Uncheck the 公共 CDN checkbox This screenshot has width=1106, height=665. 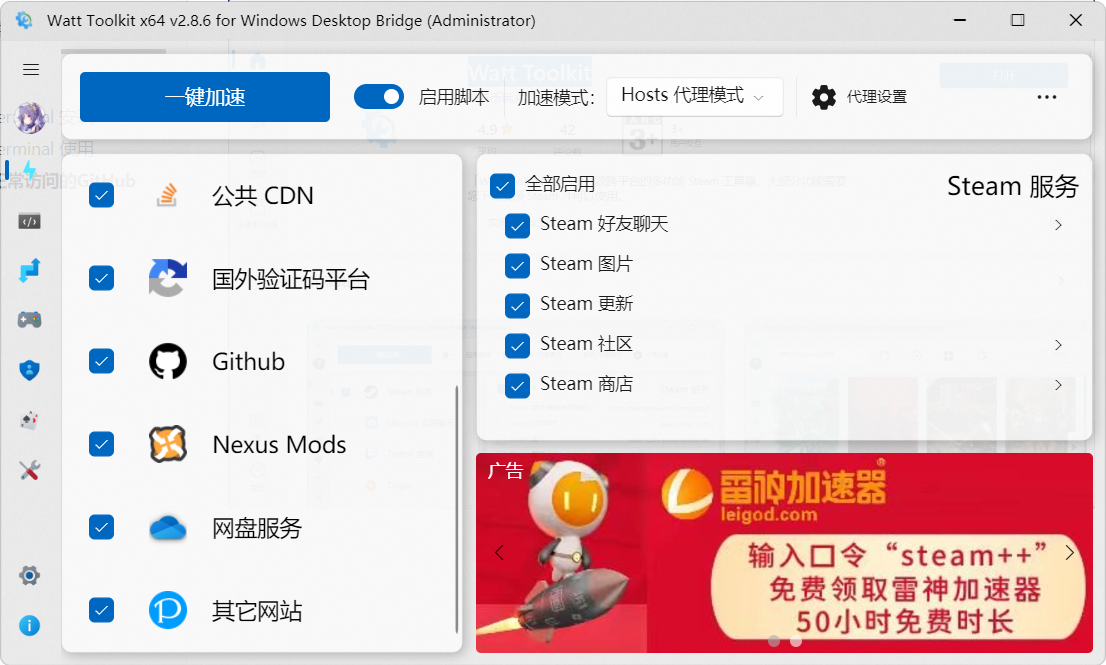[102, 195]
